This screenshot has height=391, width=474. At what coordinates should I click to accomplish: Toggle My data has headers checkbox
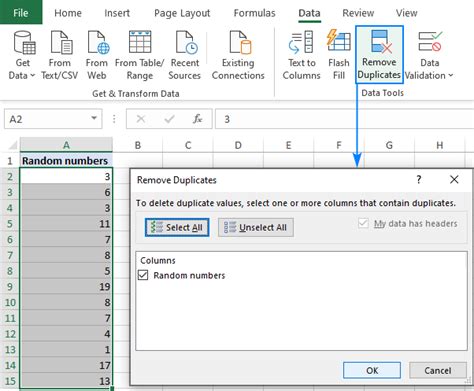point(363,223)
